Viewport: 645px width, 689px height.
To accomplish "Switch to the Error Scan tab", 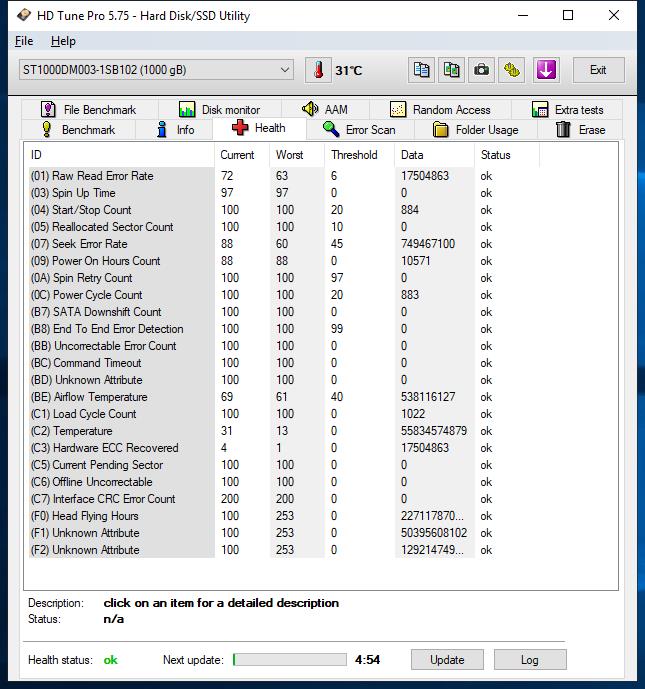I will 359,130.
